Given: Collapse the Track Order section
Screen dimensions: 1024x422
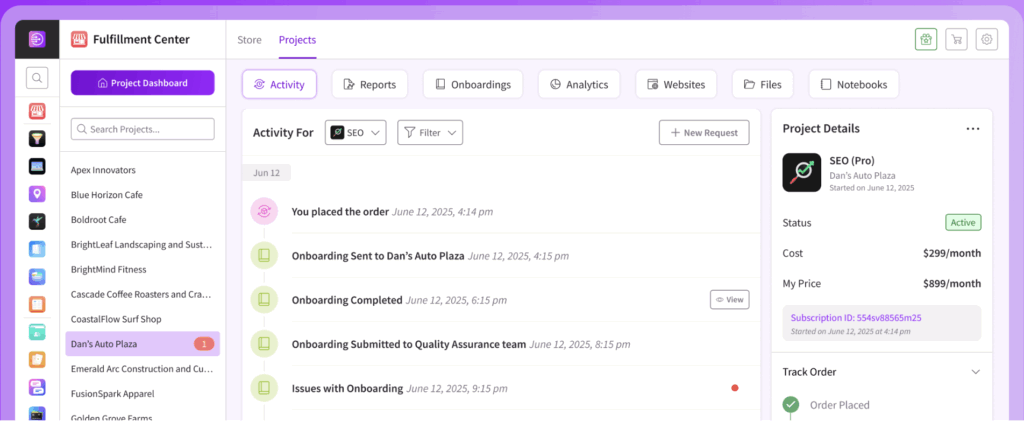Looking at the screenshot, I should coord(975,372).
